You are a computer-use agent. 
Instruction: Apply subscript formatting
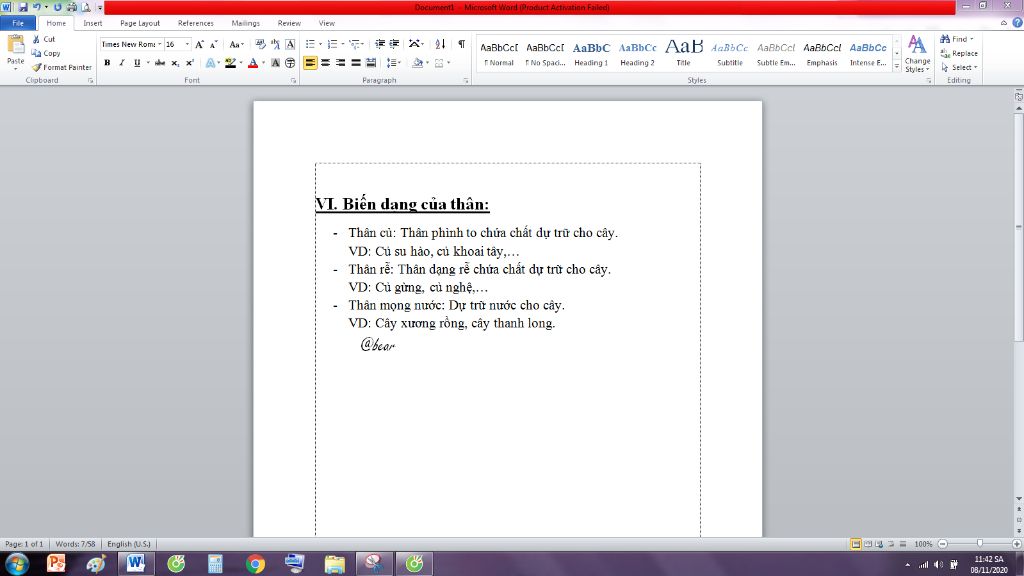pos(175,63)
